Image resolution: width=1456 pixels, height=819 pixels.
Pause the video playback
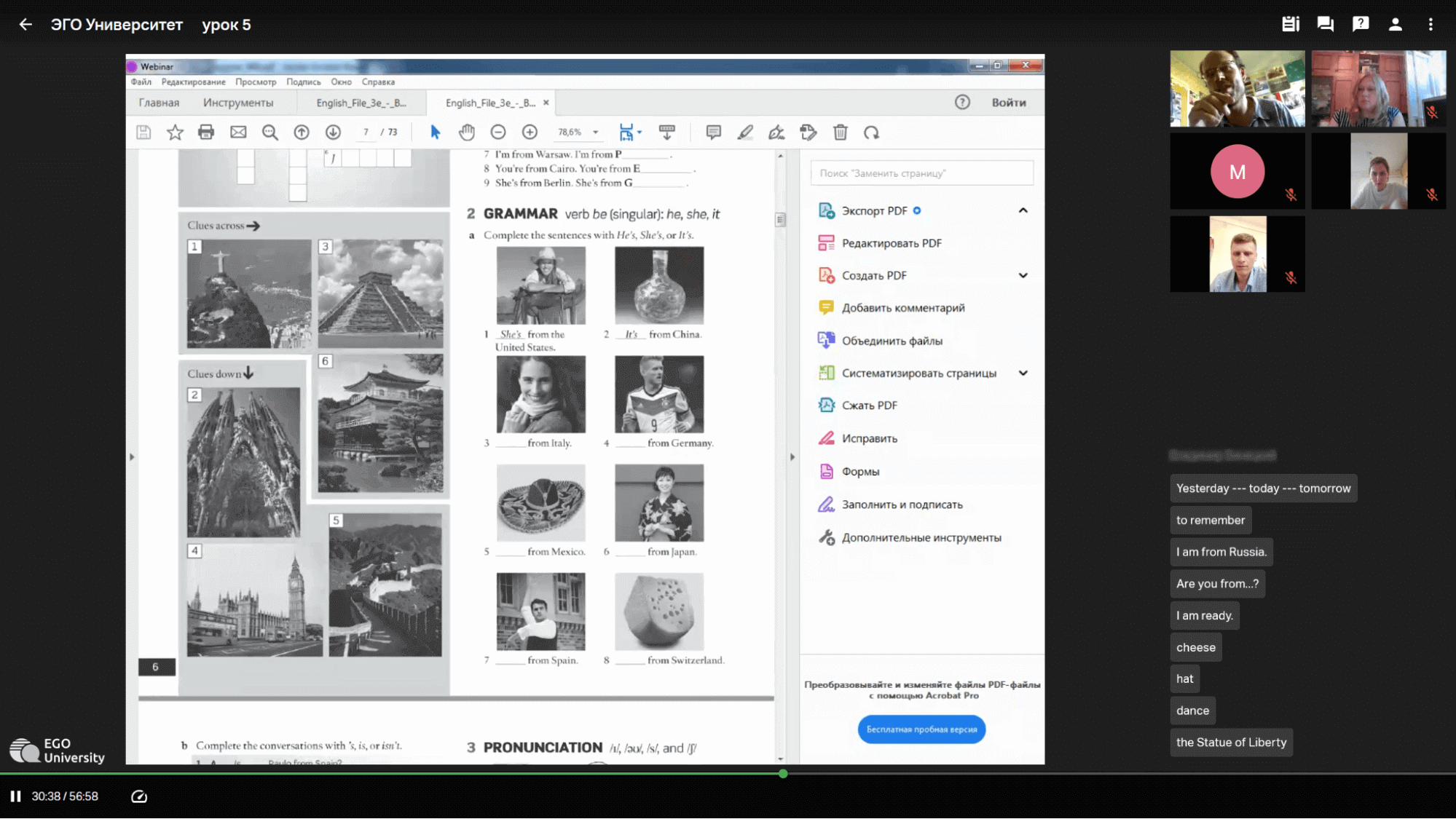(x=15, y=796)
